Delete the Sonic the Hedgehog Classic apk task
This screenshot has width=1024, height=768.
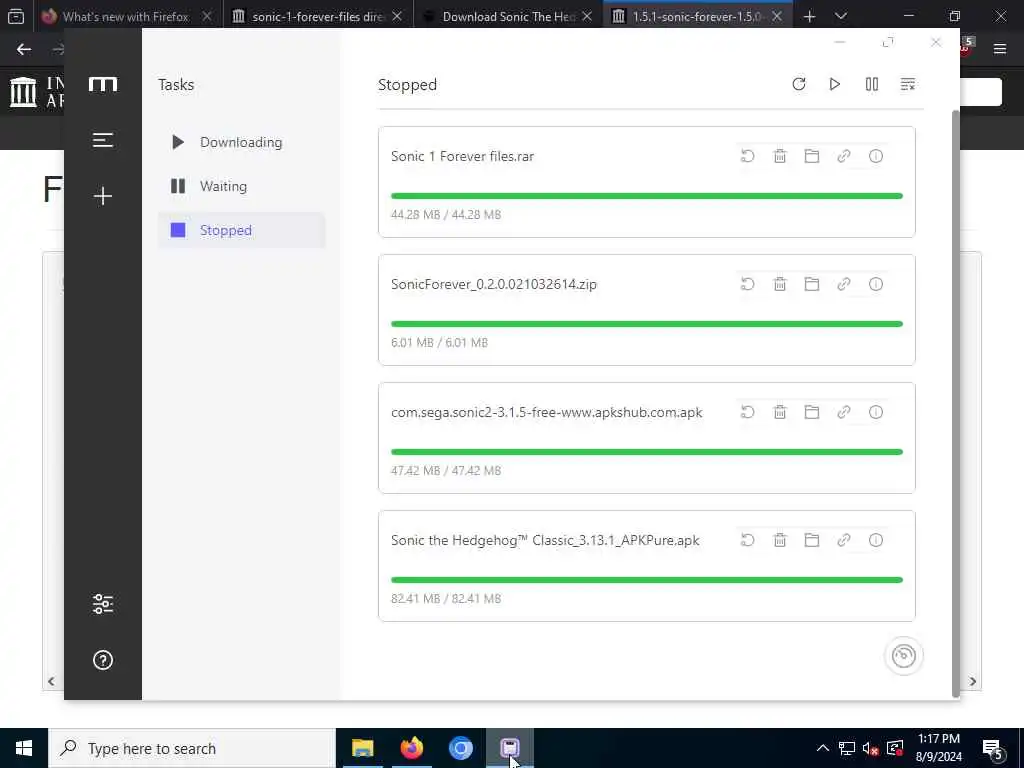pyautogui.click(x=780, y=540)
